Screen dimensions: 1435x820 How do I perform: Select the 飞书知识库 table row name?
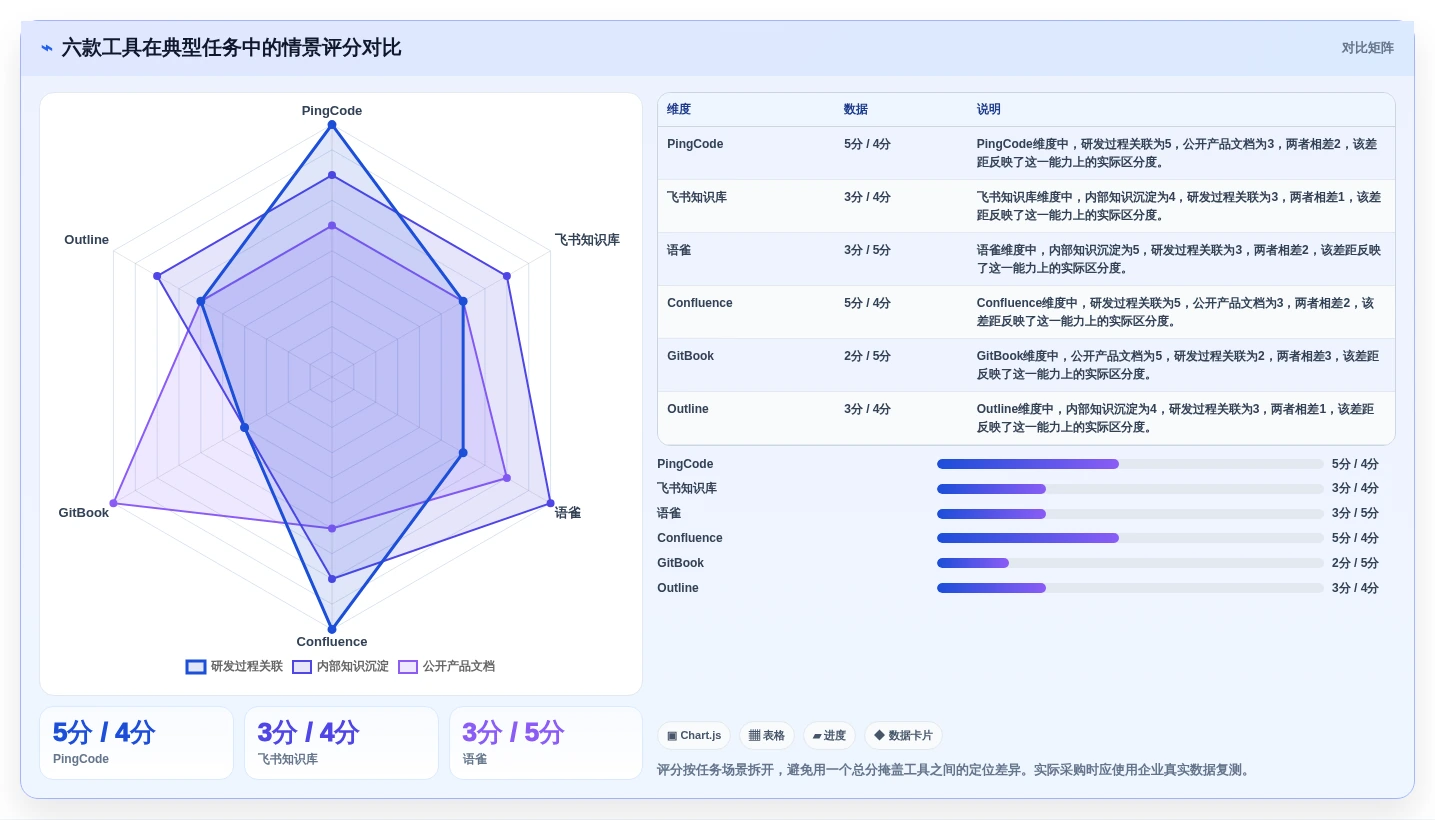697,198
